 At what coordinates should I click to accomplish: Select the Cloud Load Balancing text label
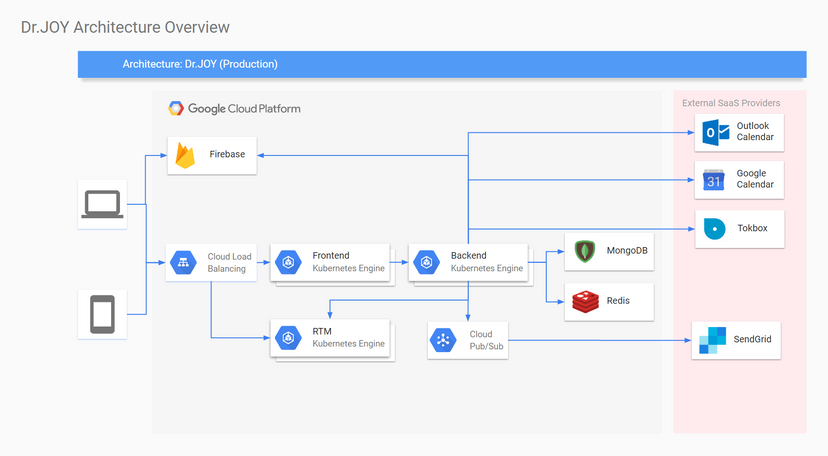pos(229,263)
